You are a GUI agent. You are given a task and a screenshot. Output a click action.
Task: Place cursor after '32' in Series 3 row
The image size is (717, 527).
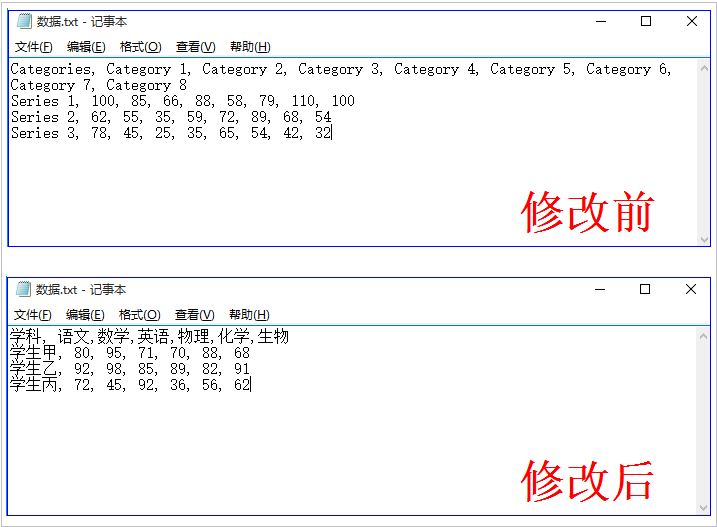pyautogui.click(x=332, y=133)
